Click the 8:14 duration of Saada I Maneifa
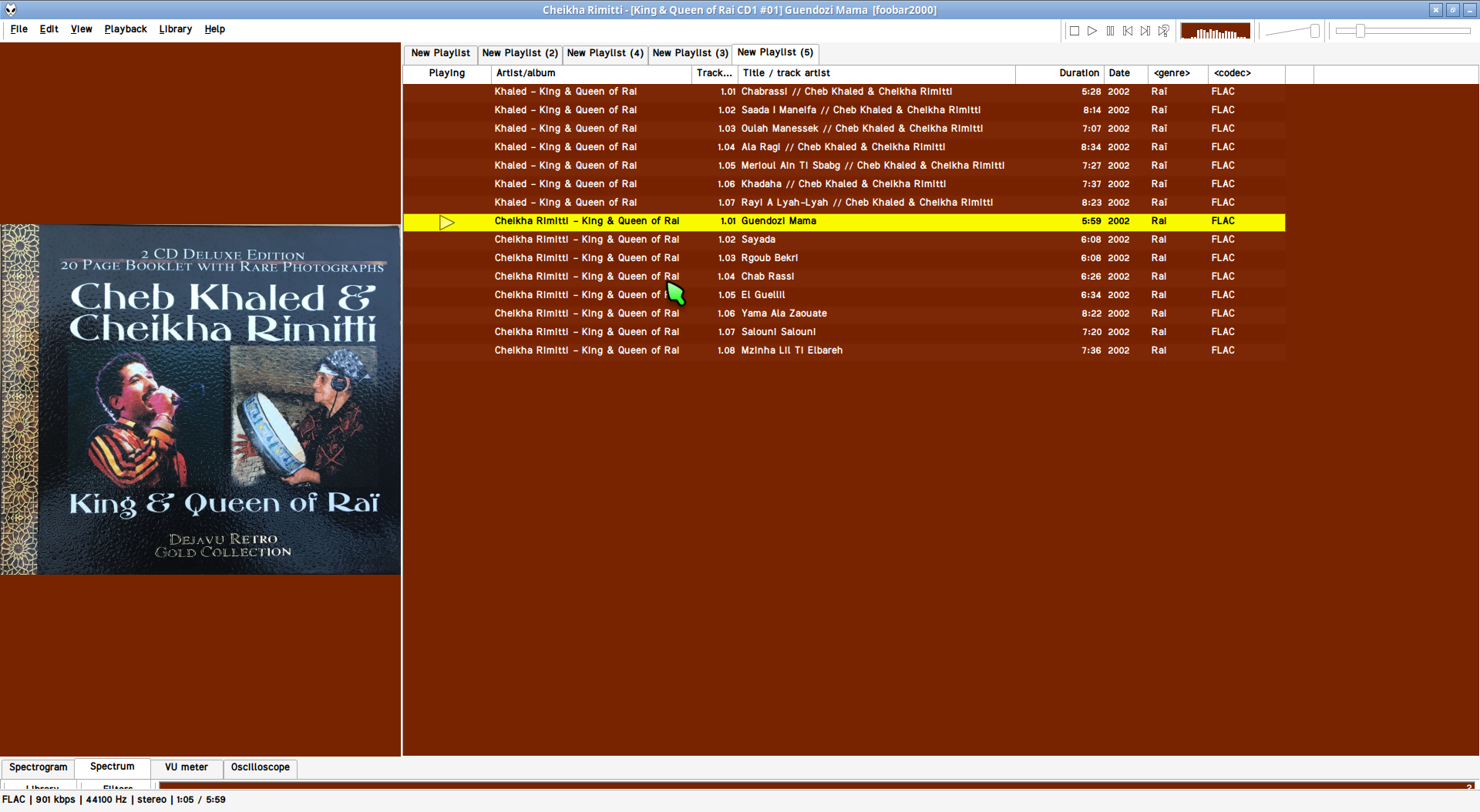 point(1091,110)
